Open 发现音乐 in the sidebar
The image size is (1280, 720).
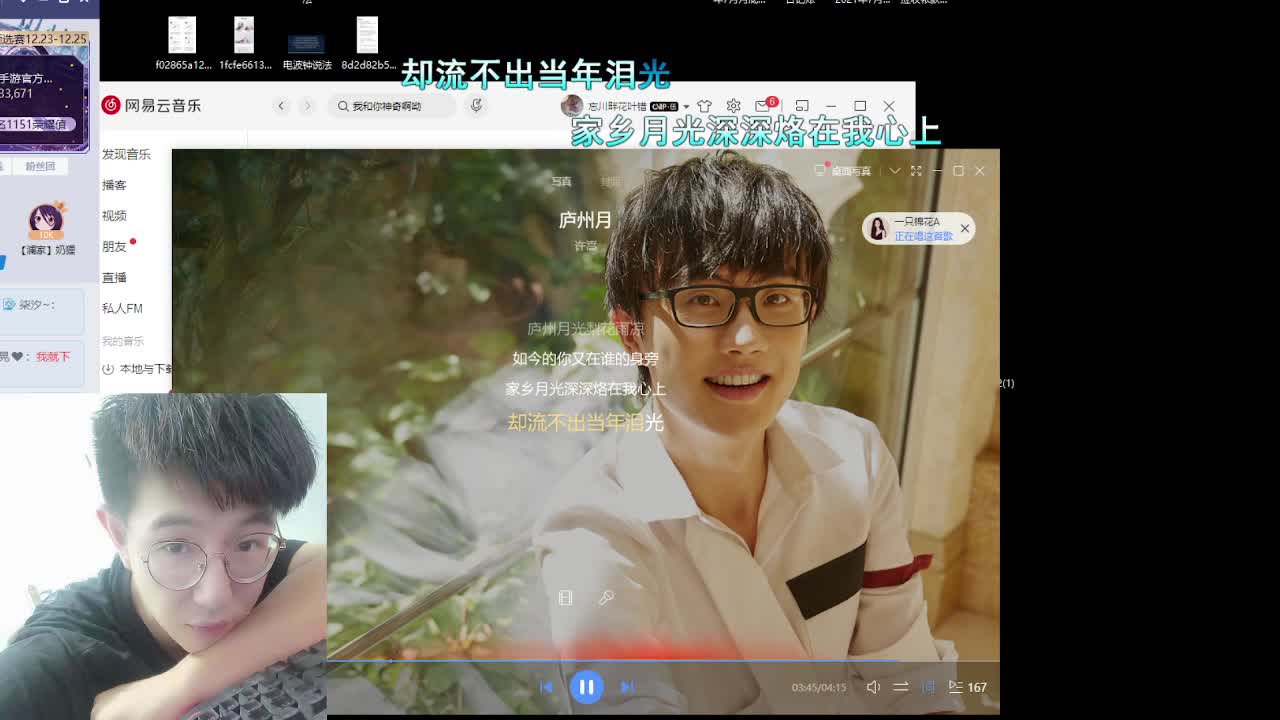coord(126,154)
